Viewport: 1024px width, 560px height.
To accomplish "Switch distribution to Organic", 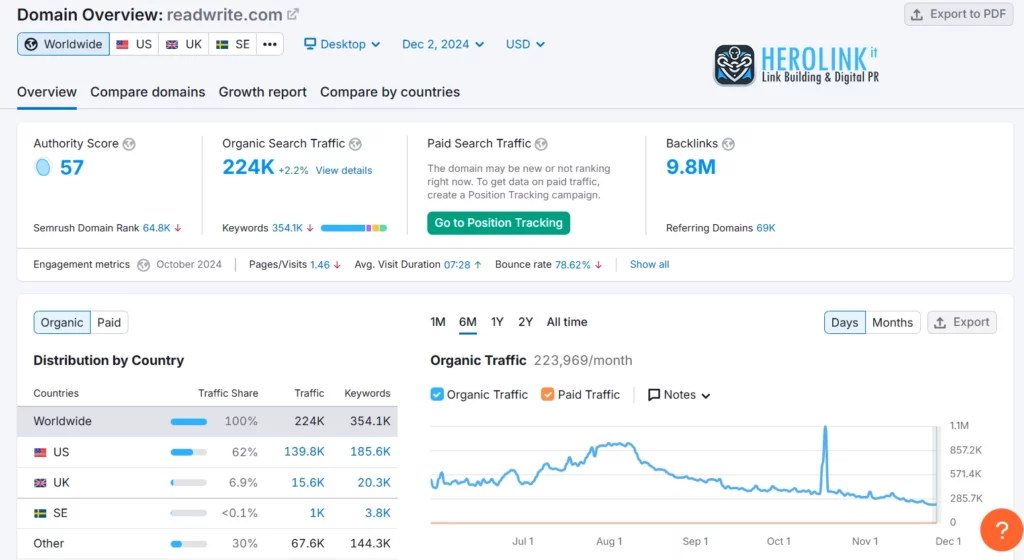I will (62, 322).
